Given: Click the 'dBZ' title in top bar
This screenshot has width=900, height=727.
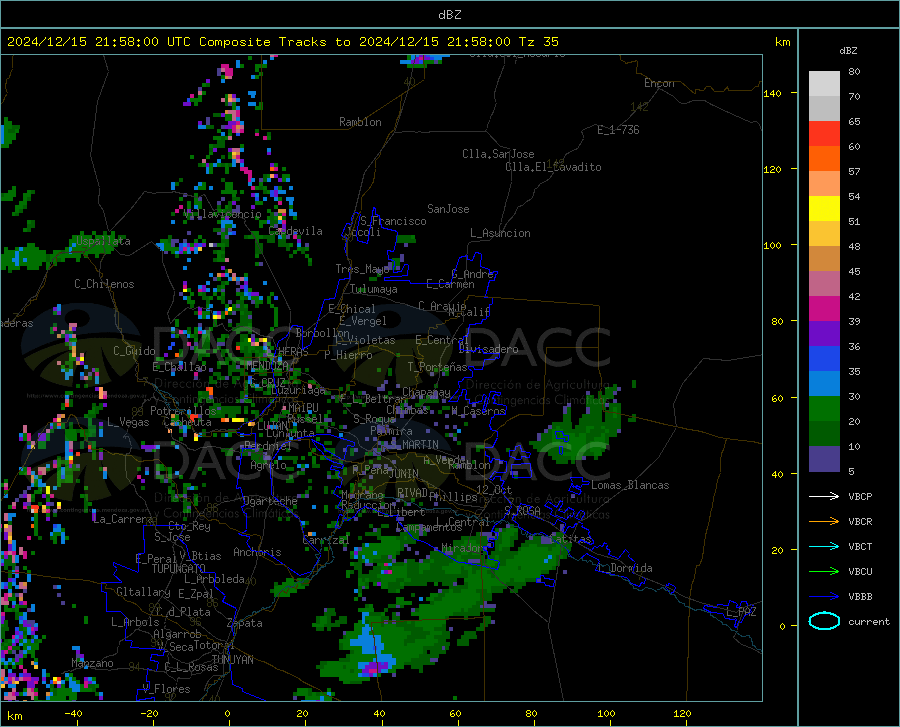Looking at the screenshot, I should click(x=449, y=15).
